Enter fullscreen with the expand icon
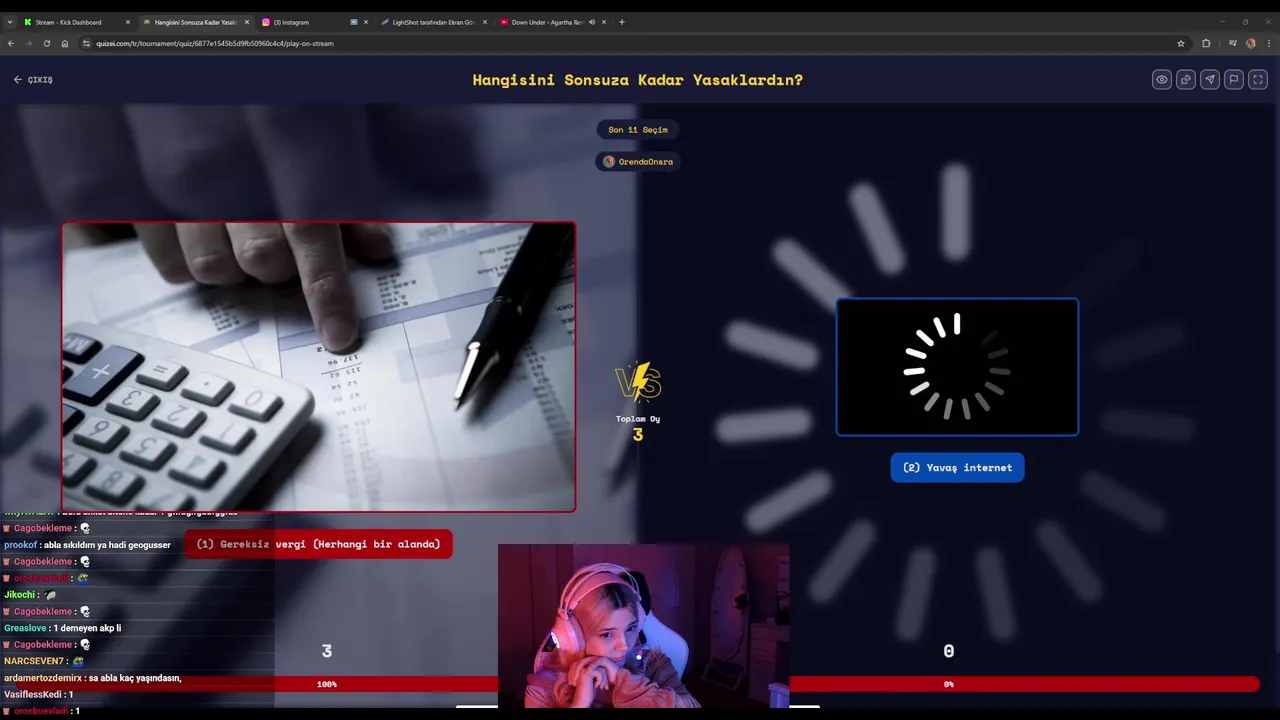Image resolution: width=1280 pixels, height=720 pixels. coord(1259,80)
